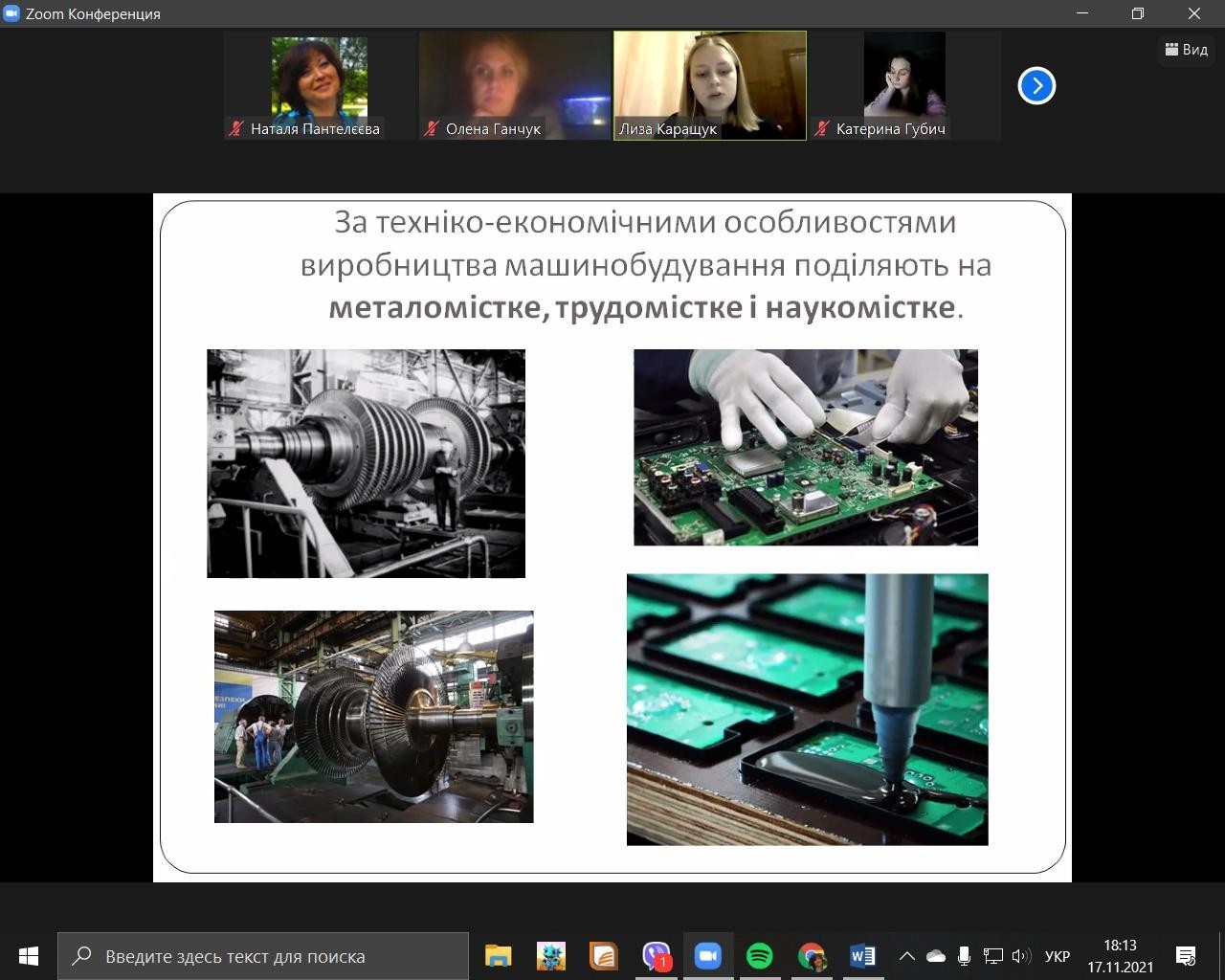This screenshot has height=980, width=1225.
Task: Click color turbine factory photo on slide
Action: click(373, 717)
